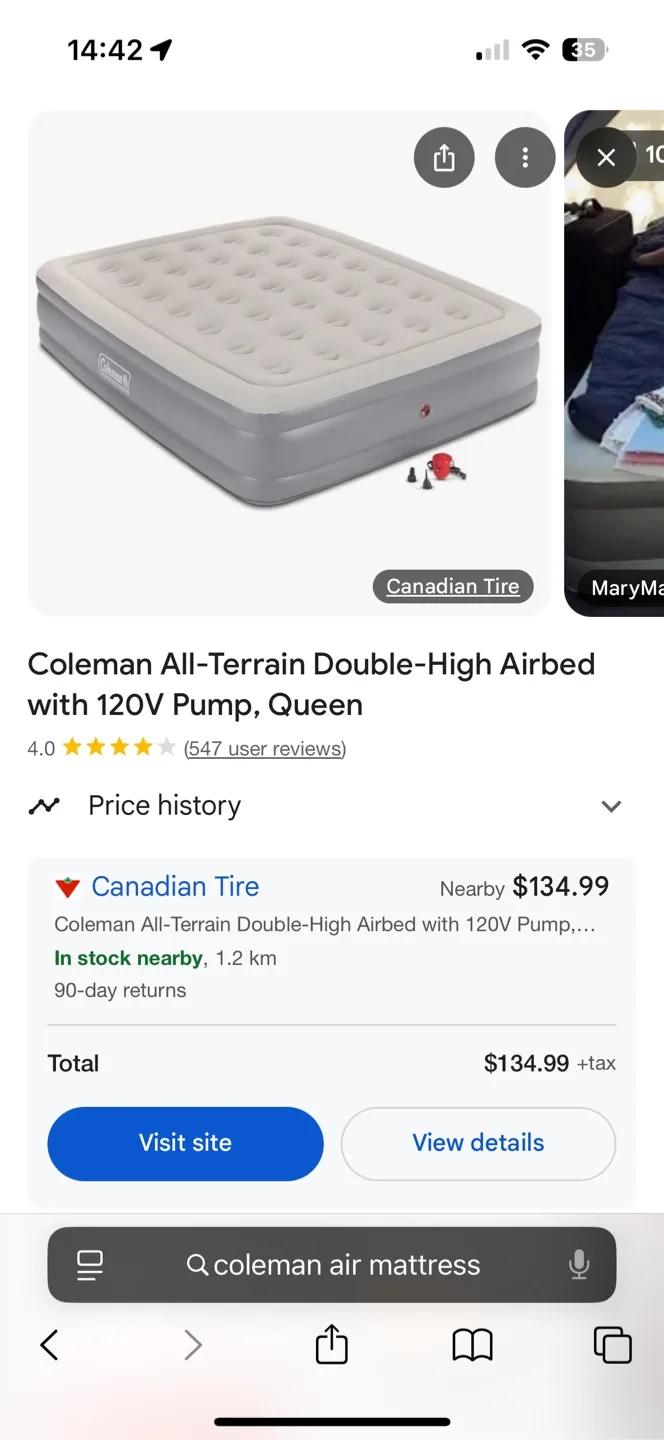
Task: Open the tab switcher icon
Action: [612, 1345]
